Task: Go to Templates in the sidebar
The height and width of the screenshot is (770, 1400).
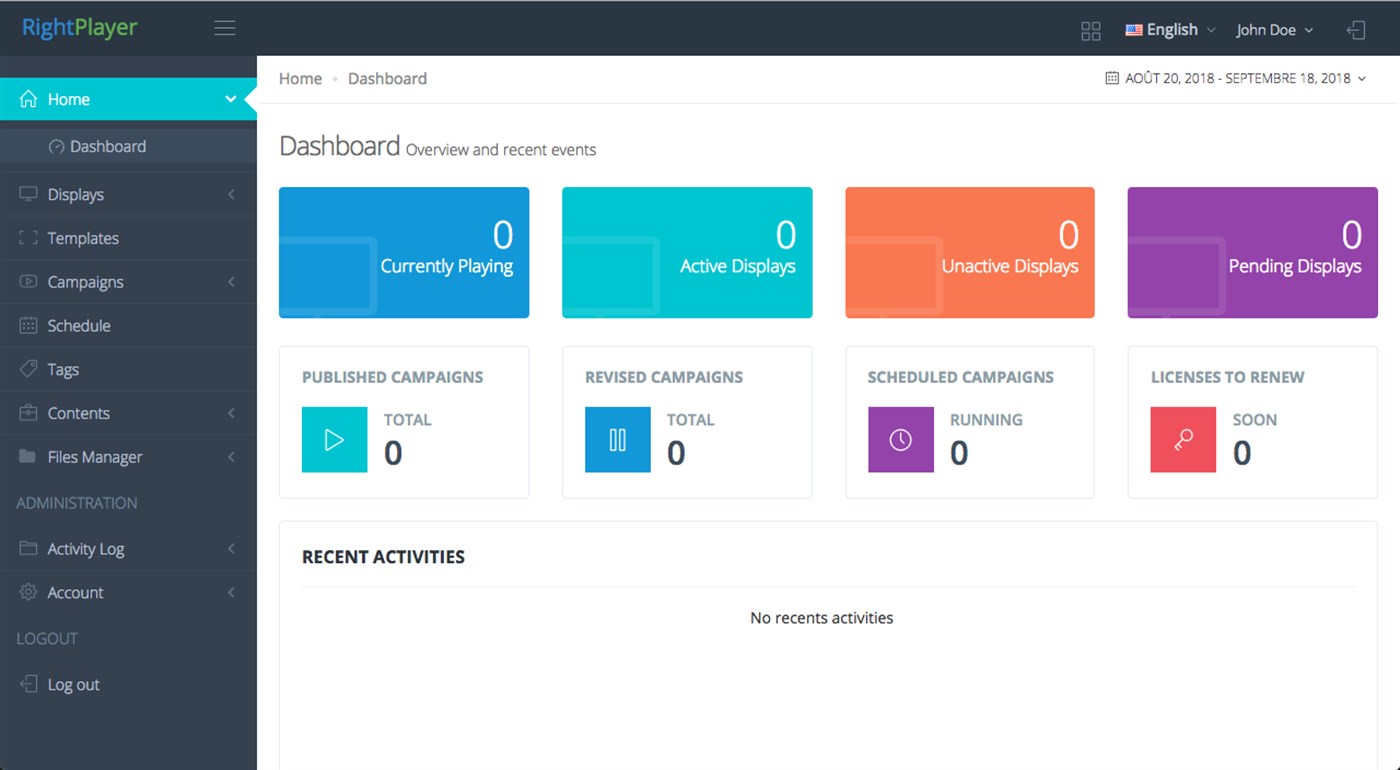Action: click(x=128, y=238)
